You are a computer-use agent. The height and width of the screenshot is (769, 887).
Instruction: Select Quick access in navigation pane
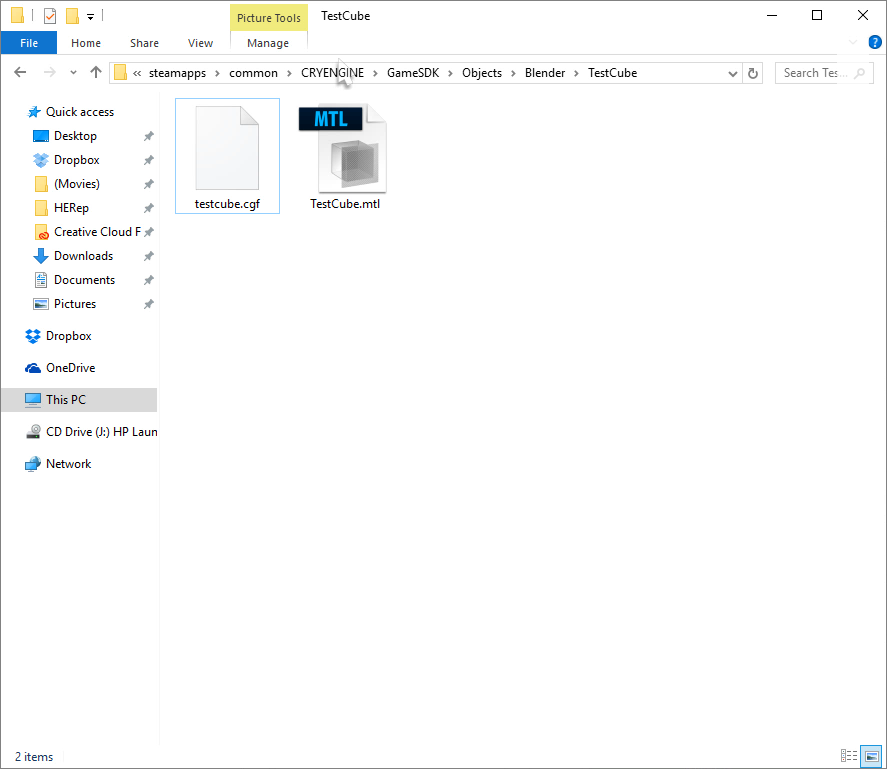point(80,112)
